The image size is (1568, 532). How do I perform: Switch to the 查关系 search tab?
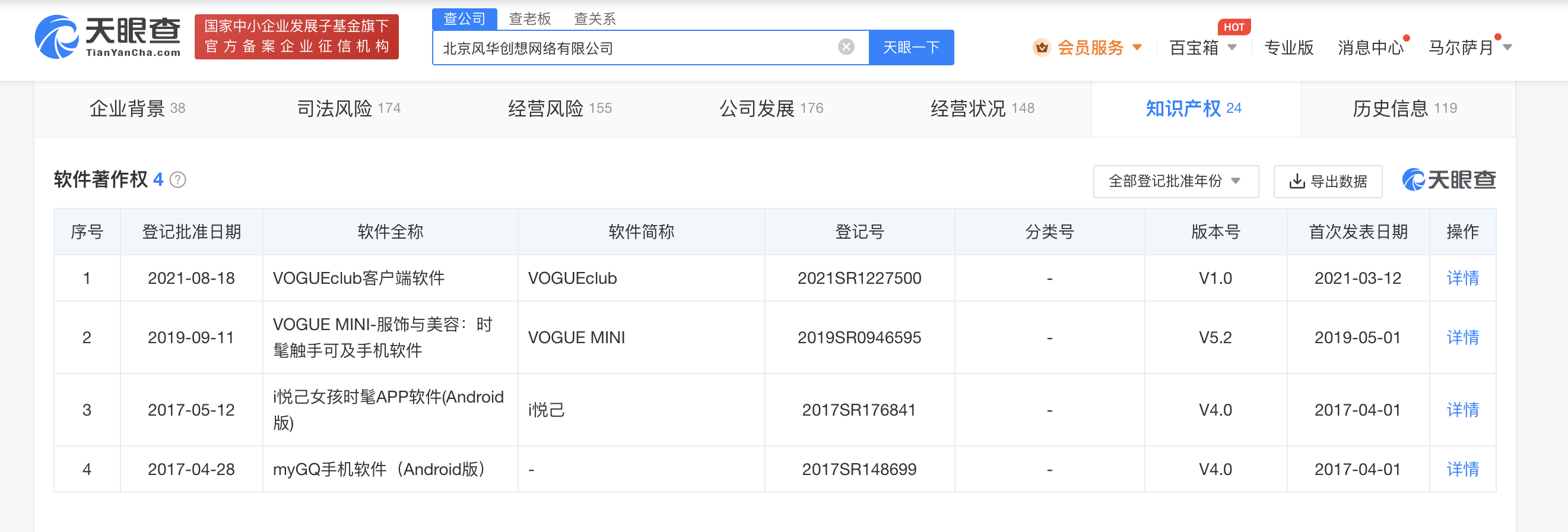[595, 19]
